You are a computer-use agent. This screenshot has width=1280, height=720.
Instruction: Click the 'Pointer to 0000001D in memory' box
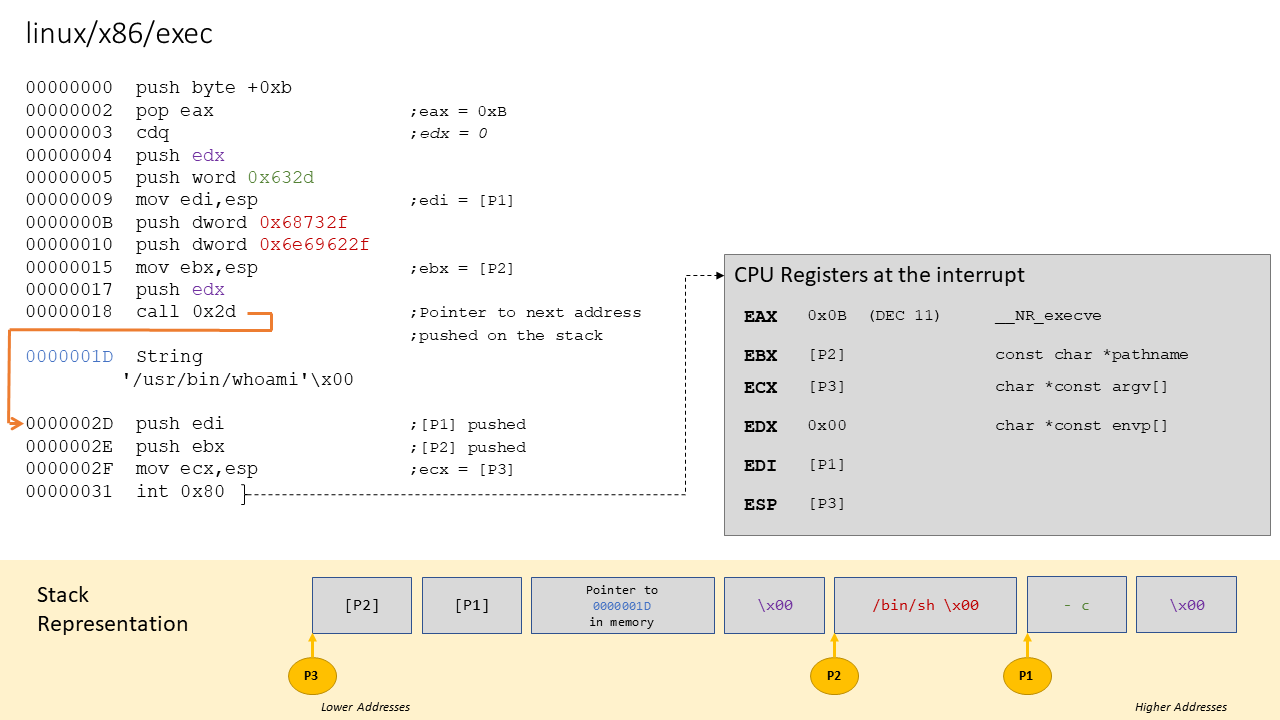pos(623,605)
